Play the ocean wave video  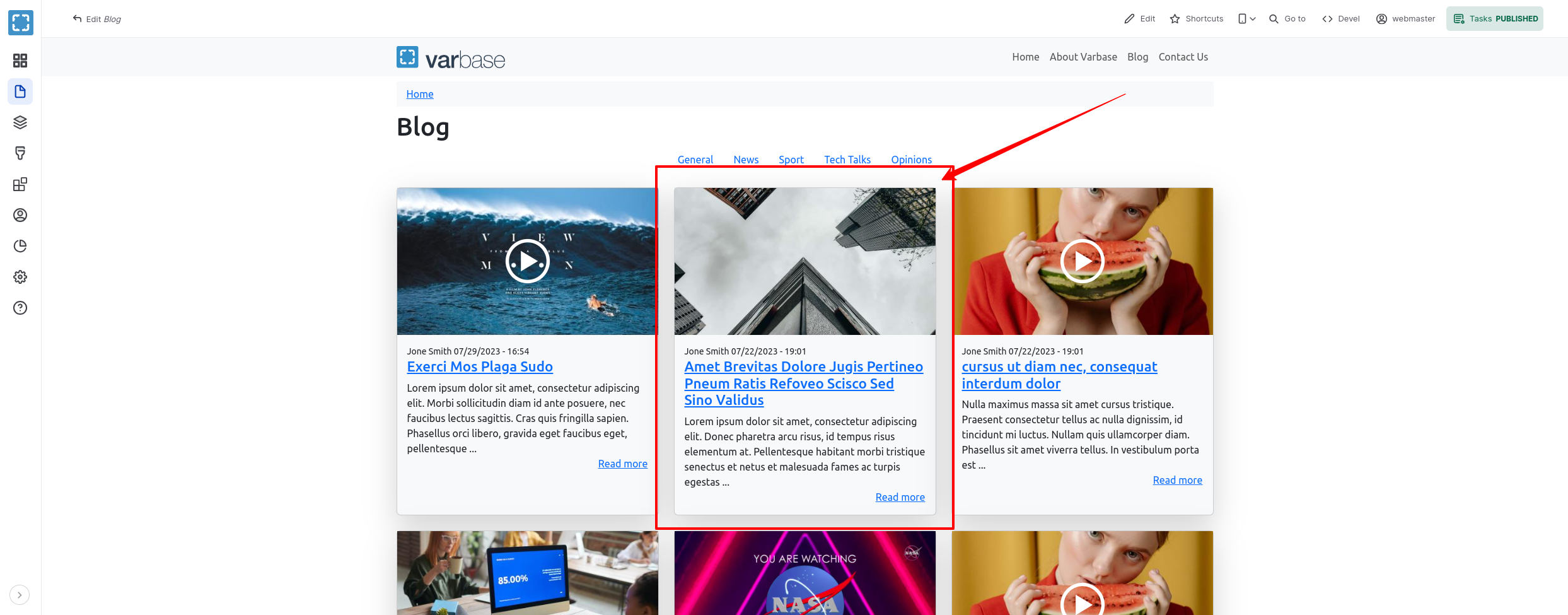(527, 261)
